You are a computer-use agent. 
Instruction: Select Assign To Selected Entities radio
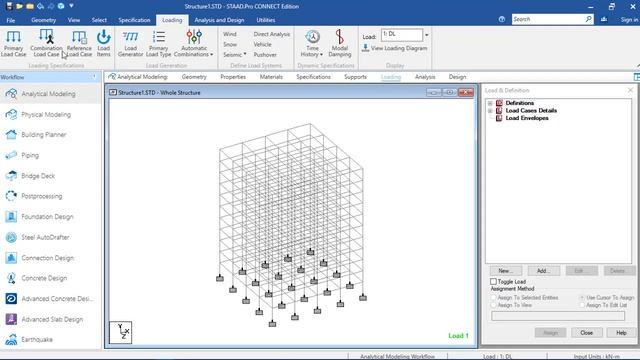click(493, 298)
